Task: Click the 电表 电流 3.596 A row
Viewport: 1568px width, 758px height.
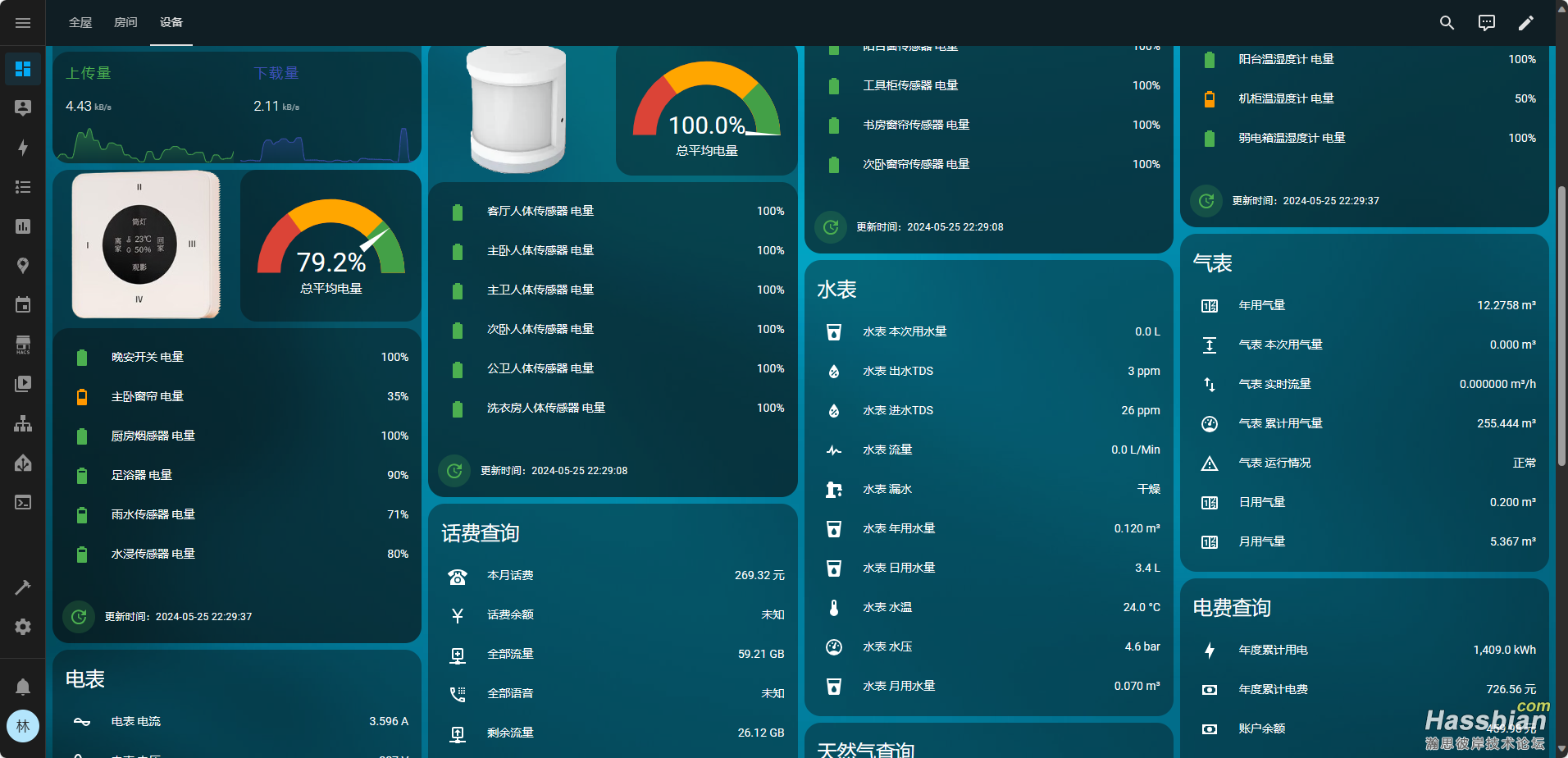Action: point(237,722)
